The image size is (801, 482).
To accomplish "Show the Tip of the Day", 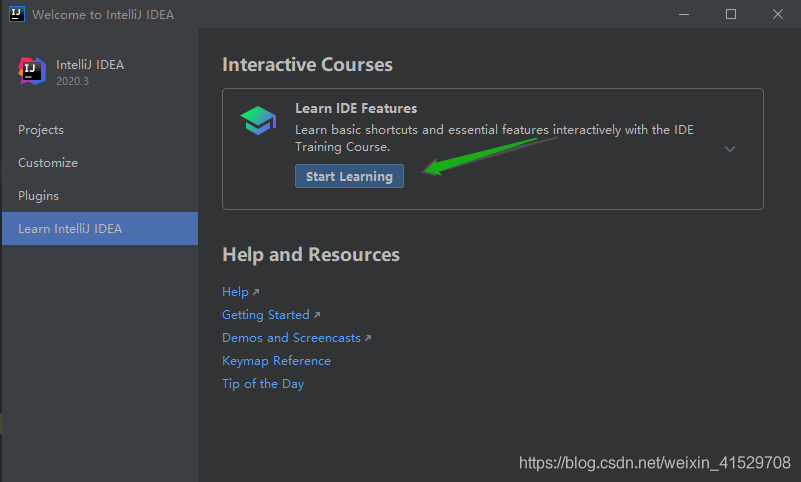I will click(263, 384).
